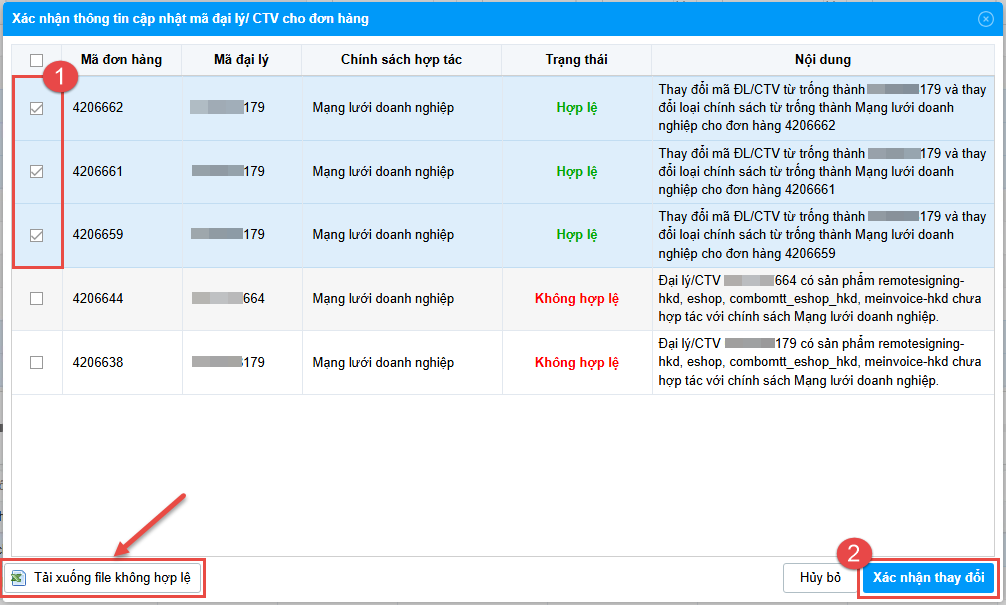
Task: Click Hợp lệ status for order 4206661
Action: (x=577, y=171)
